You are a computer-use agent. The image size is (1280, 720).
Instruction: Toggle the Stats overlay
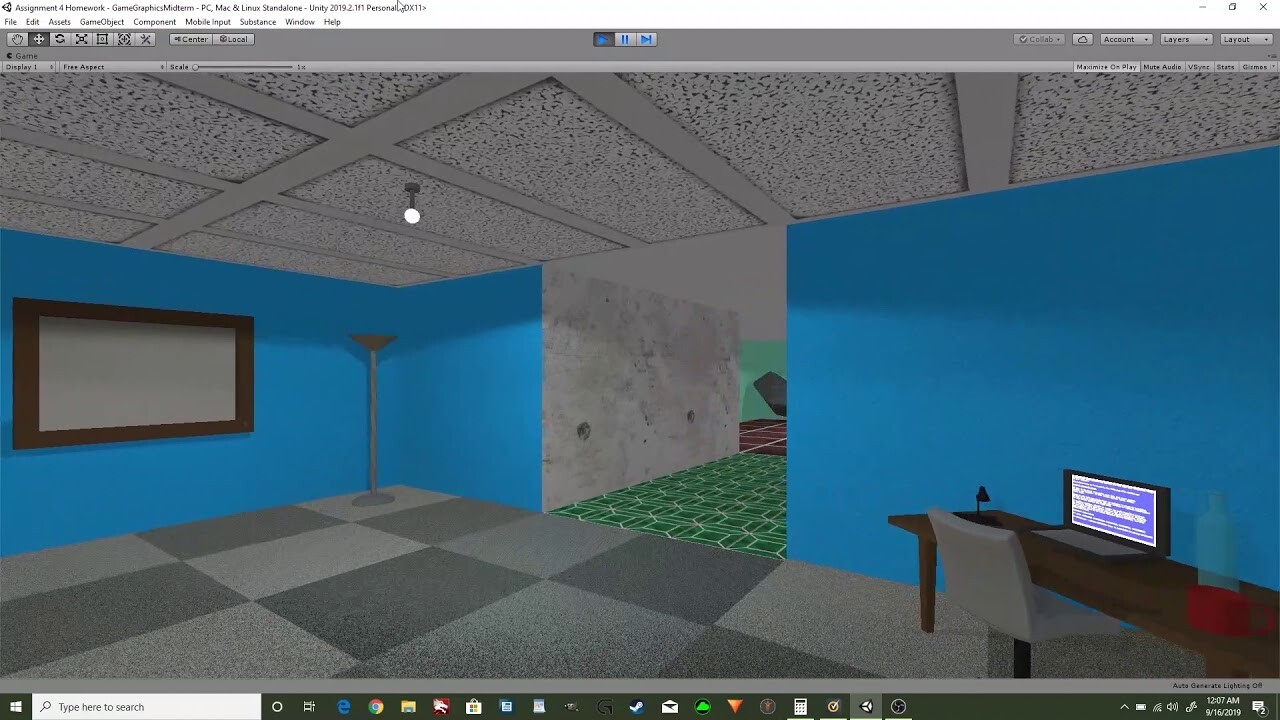pos(1225,67)
